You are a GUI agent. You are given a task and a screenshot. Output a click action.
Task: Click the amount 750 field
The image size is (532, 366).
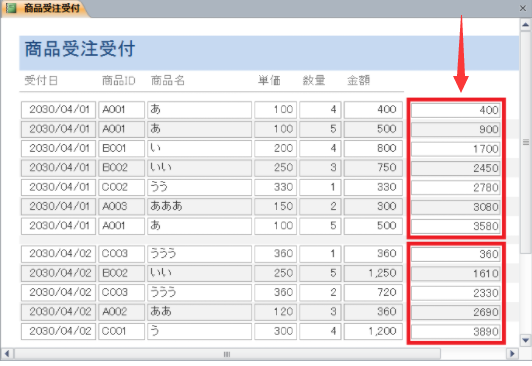pyautogui.click(x=373, y=168)
